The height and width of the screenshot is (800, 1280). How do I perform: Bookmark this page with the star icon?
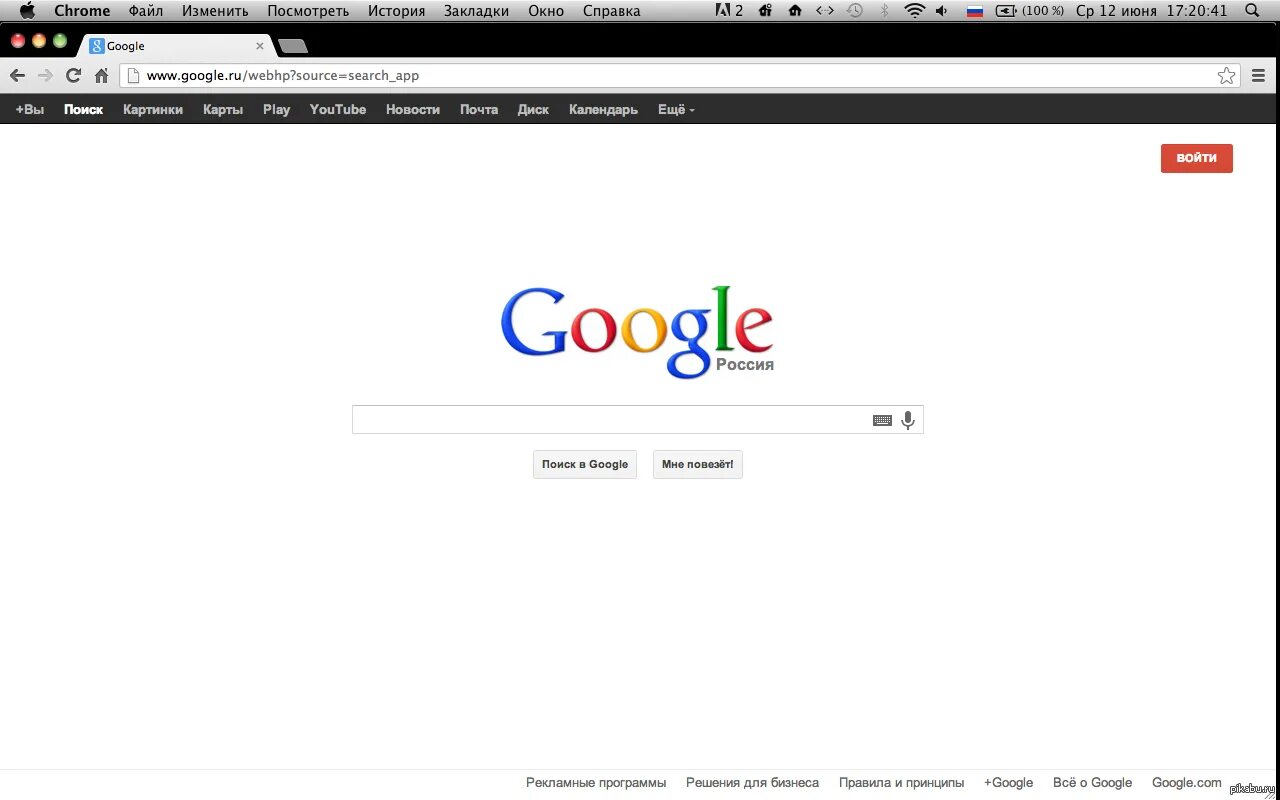click(1226, 76)
